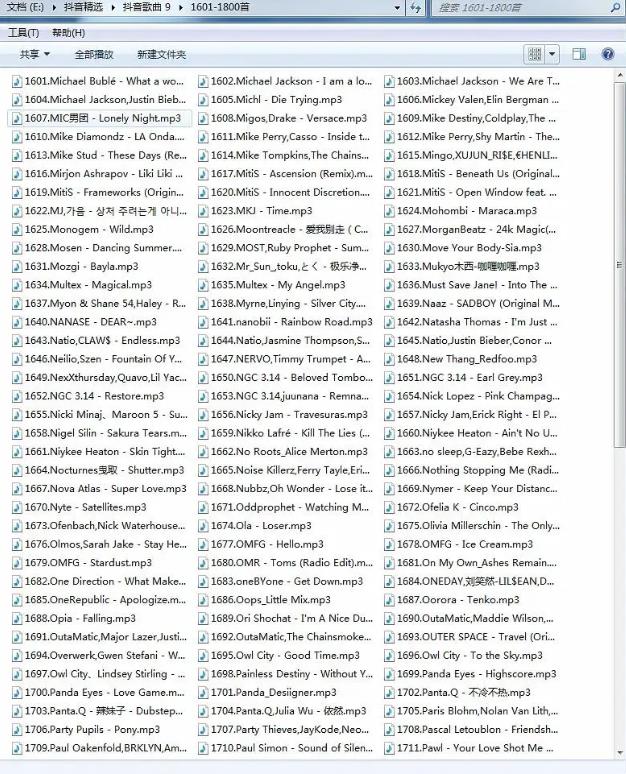Click the search magnifier icon

click(x=615, y=8)
